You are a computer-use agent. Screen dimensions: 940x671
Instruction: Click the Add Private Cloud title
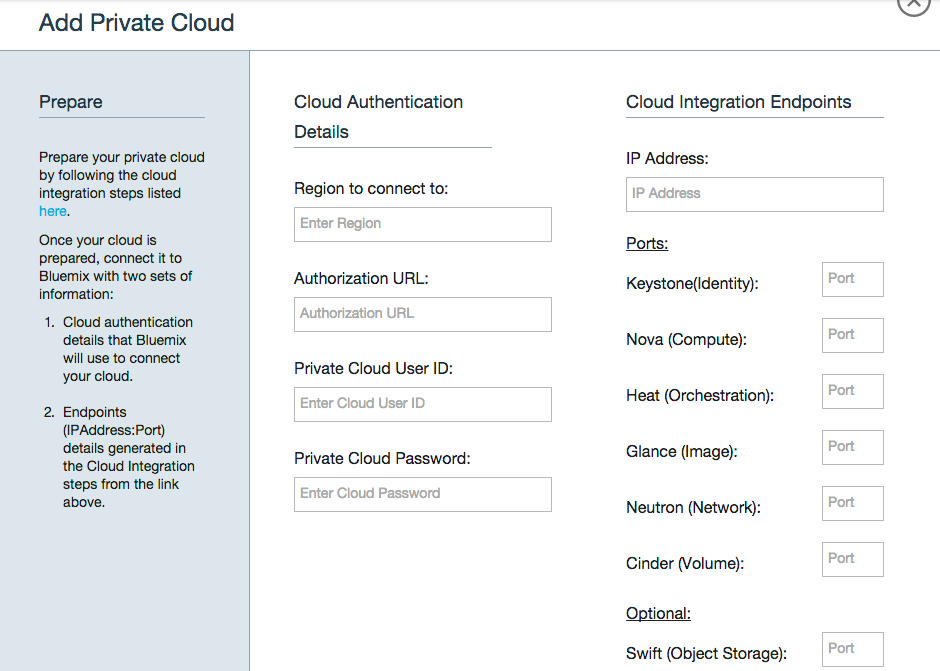137,23
